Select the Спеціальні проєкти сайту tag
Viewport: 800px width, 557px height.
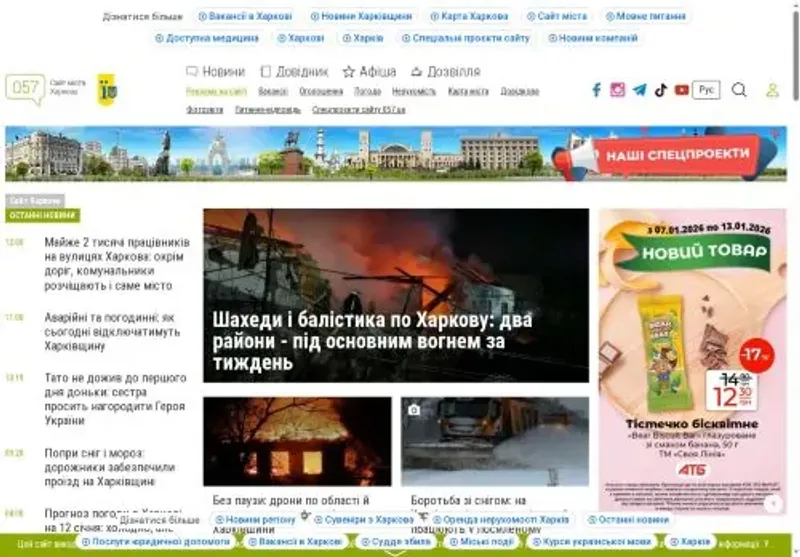[466, 38]
